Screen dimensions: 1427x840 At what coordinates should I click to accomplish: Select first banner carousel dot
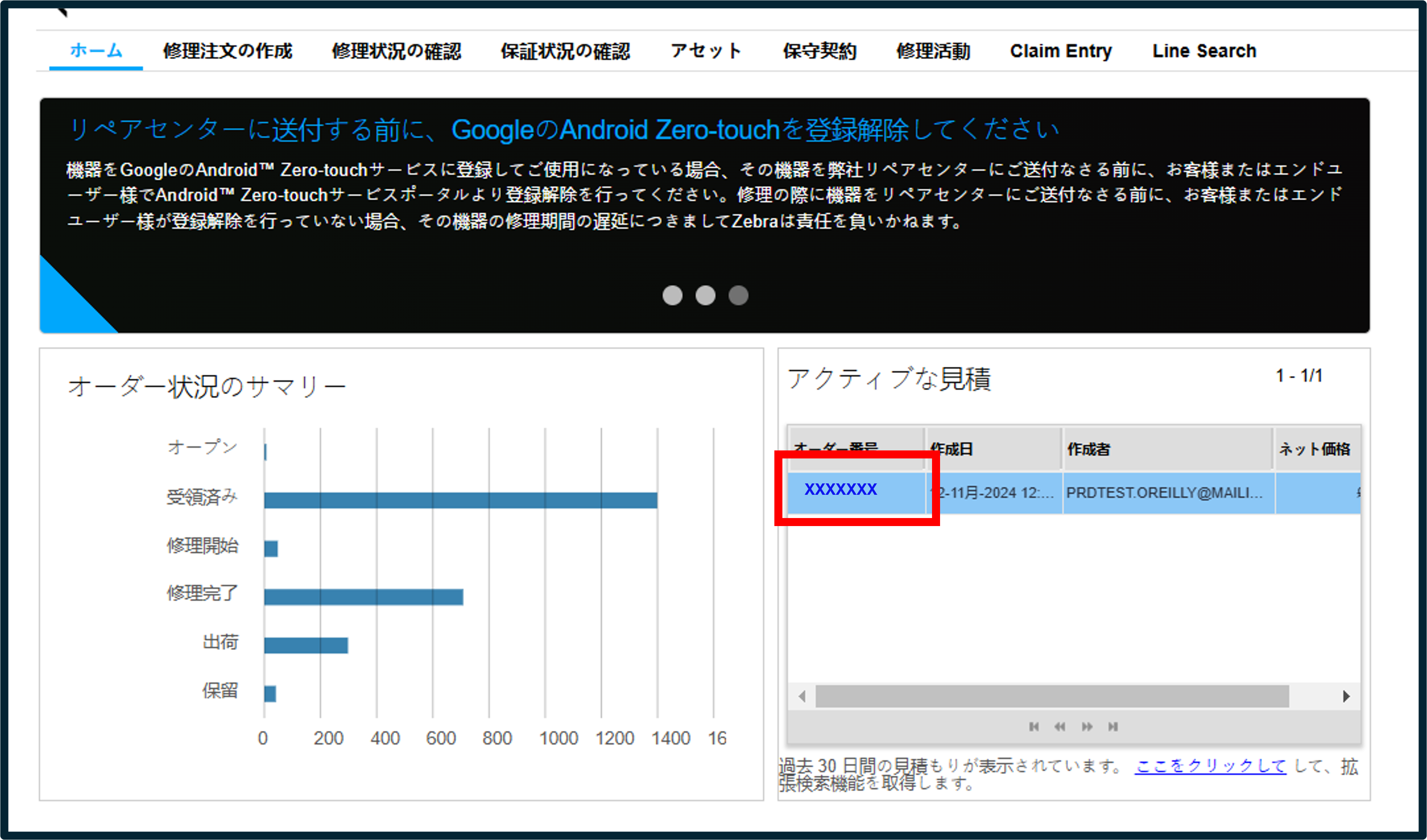pyautogui.click(x=672, y=295)
